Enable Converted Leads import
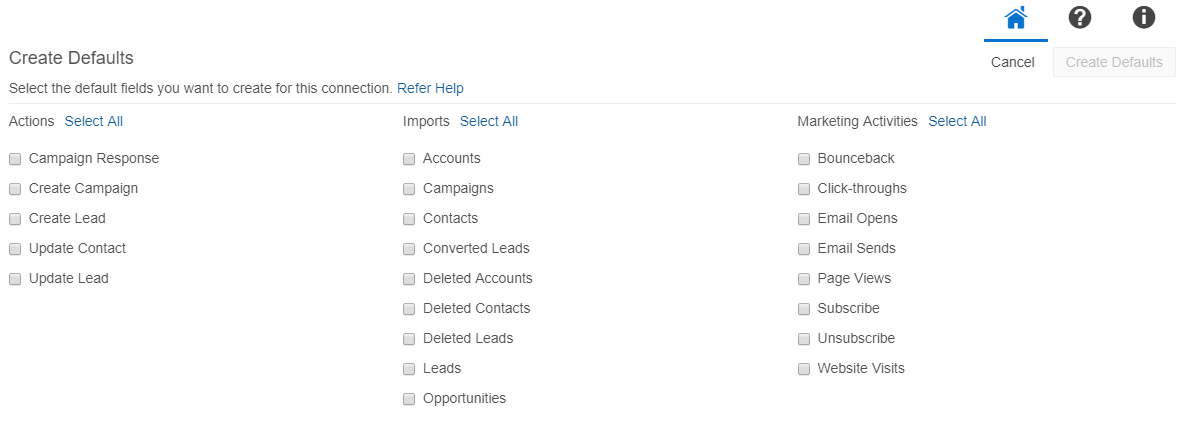The image size is (1182, 421). (409, 249)
